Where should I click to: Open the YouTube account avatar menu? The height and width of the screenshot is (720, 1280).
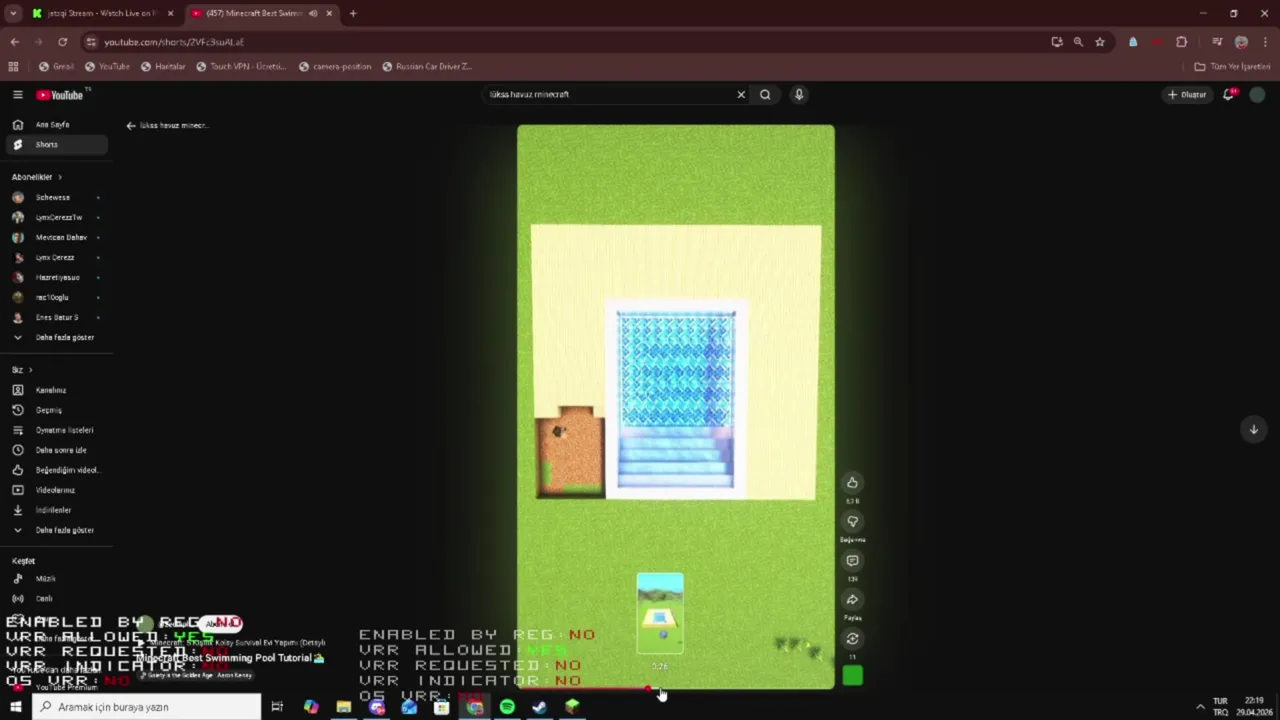tap(1257, 95)
